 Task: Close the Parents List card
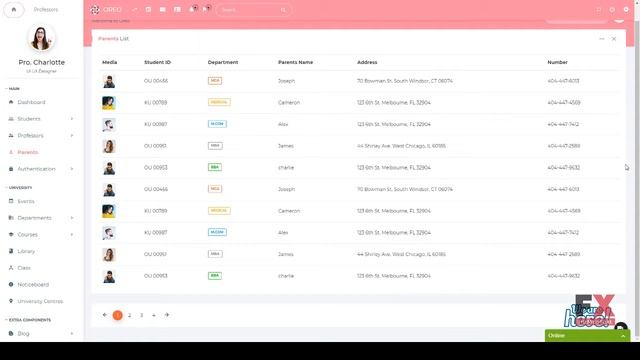(x=614, y=39)
